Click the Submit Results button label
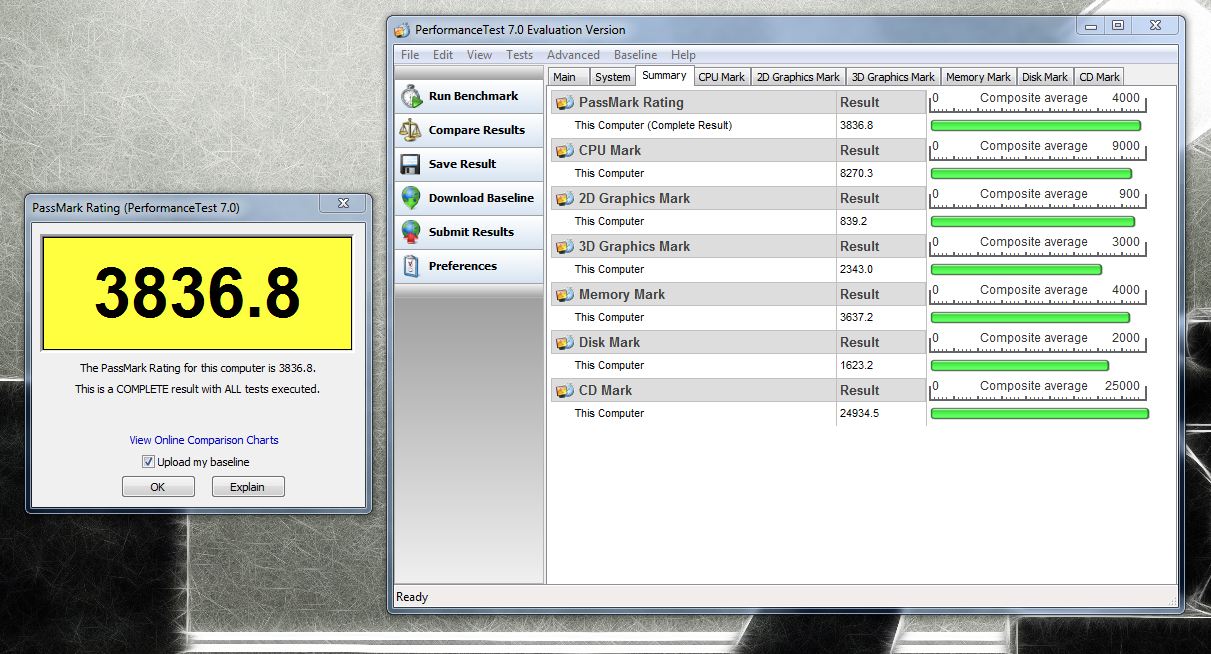Viewport: 1211px width, 654px height. pyautogui.click(x=471, y=232)
